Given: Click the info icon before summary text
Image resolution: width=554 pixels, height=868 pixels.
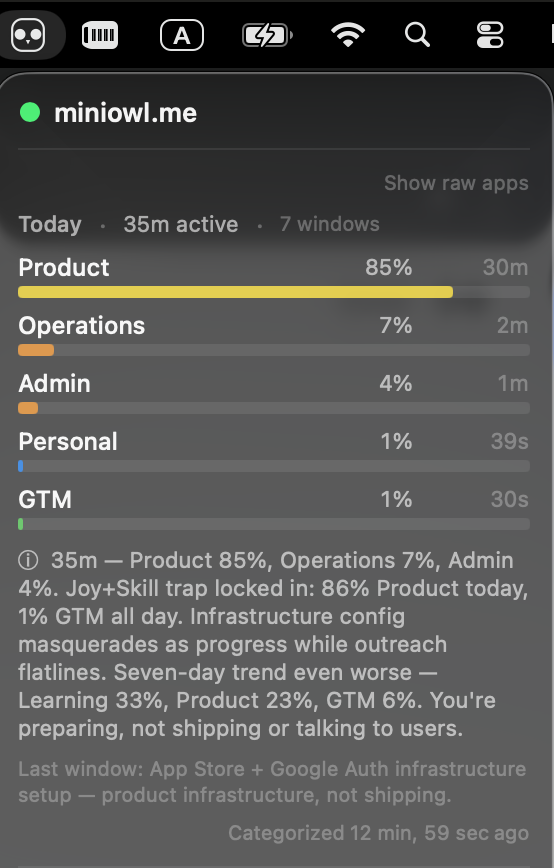Looking at the screenshot, I should tap(28, 560).
